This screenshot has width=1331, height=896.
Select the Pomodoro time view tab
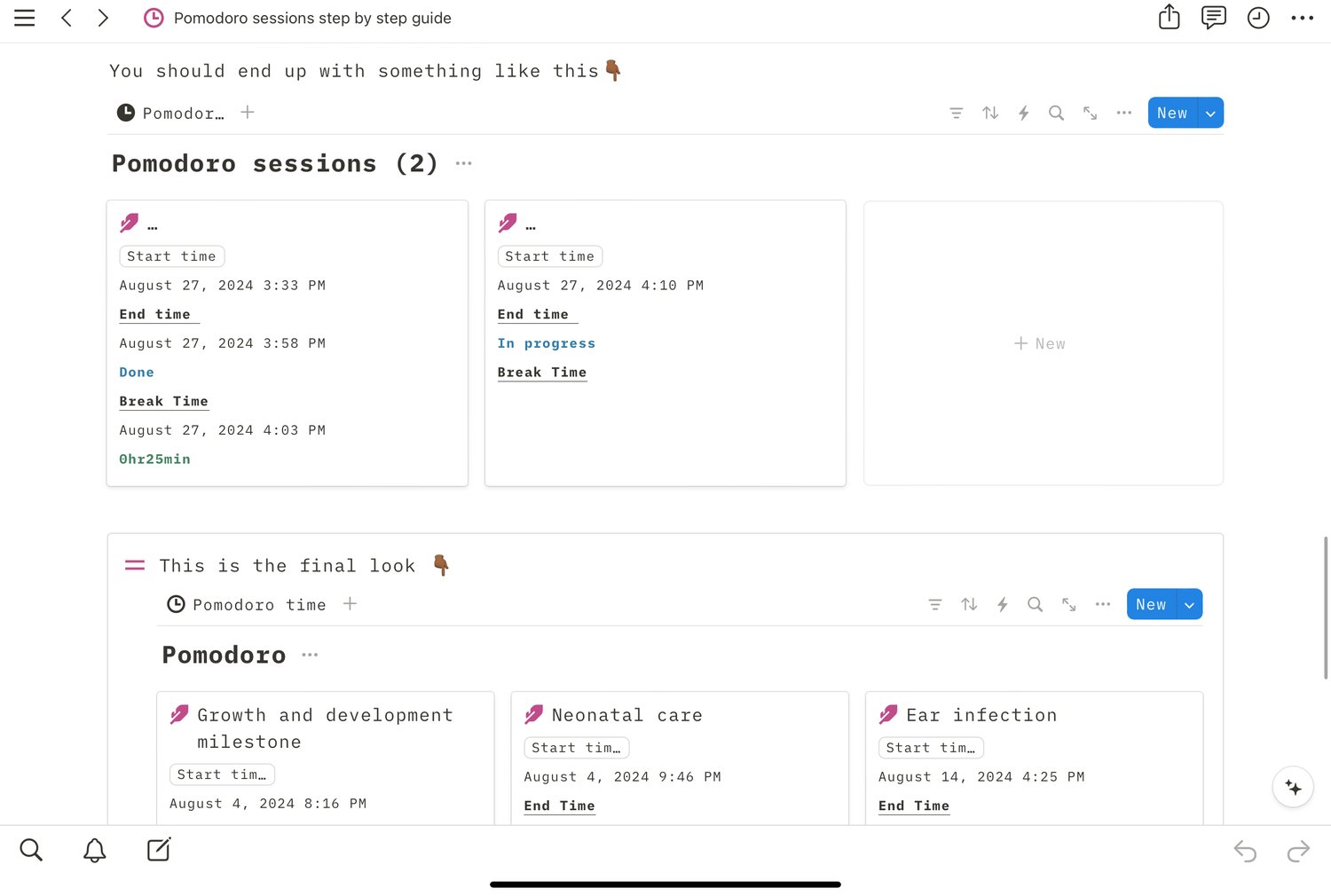[247, 605]
